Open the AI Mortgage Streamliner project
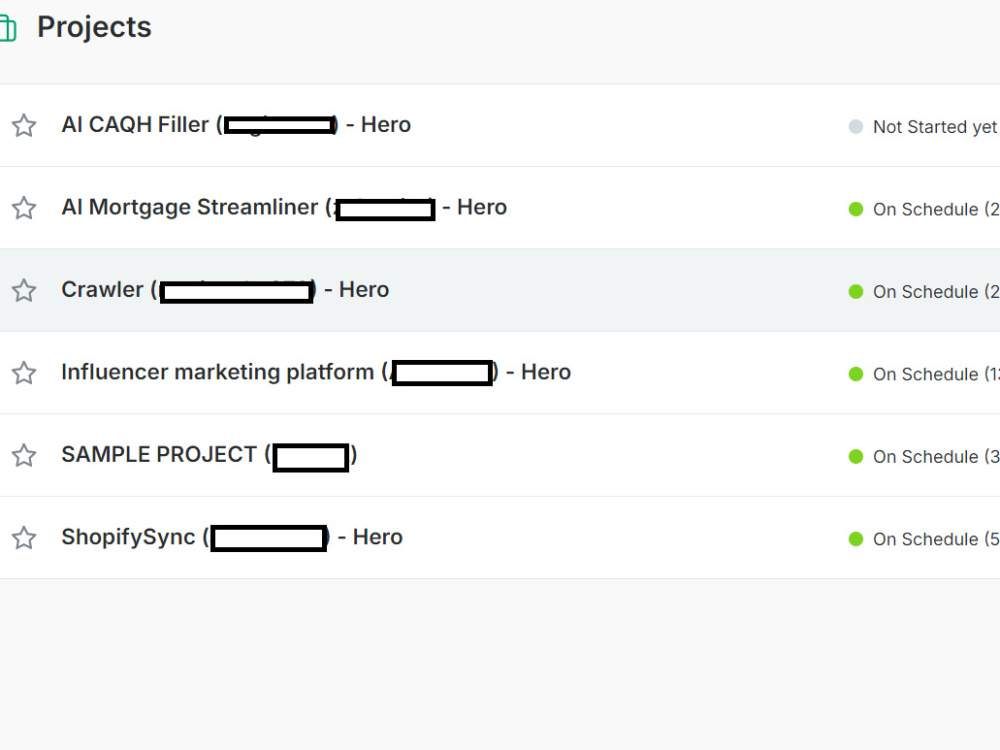This screenshot has width=1000, height=750. point(284,207)
